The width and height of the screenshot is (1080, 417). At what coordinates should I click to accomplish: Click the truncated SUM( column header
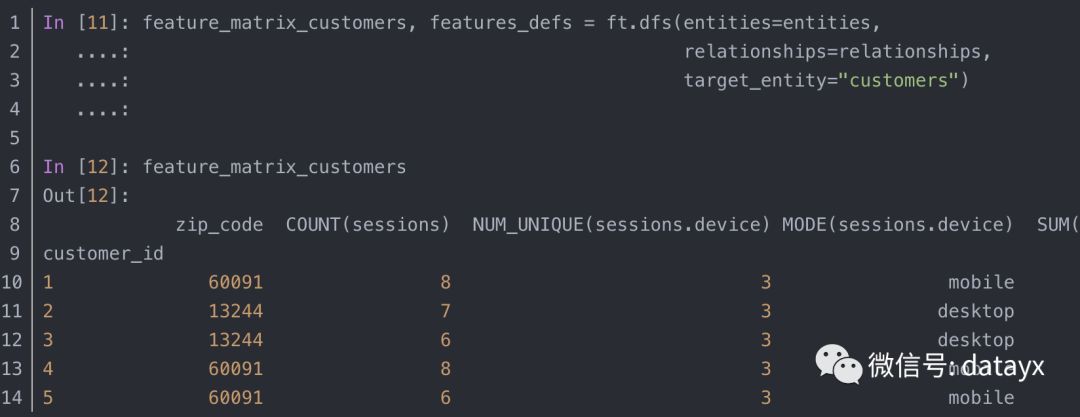[1058, 225]
